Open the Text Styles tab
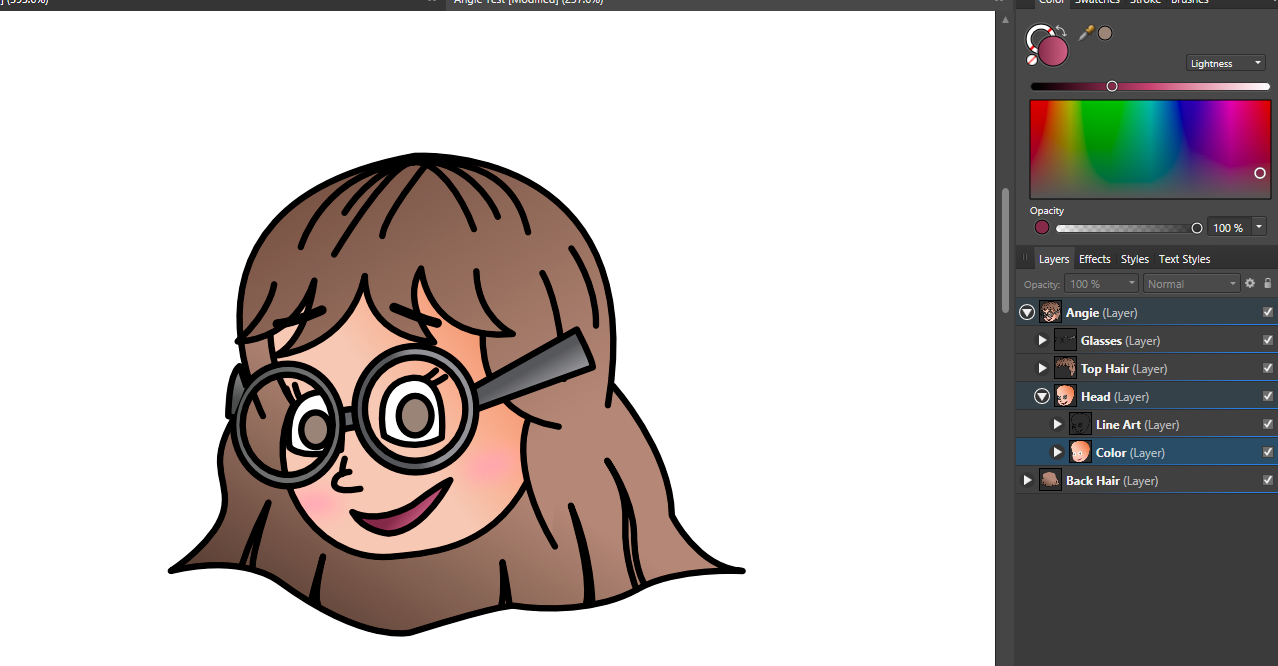This screenshot has height=666, width=1278. [1184, 259]
